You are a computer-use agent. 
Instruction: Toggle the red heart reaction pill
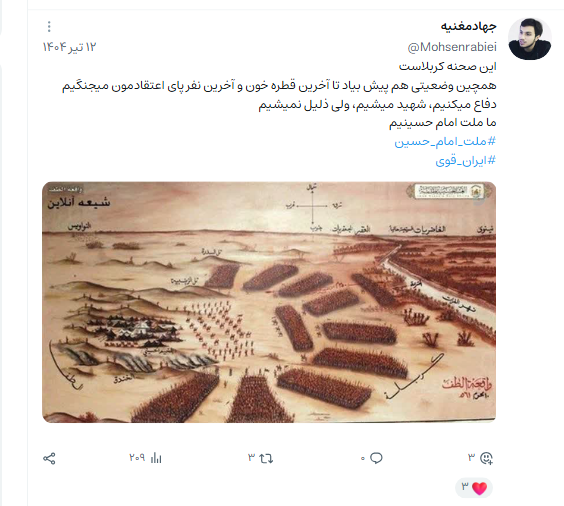[x=474, y=488]
